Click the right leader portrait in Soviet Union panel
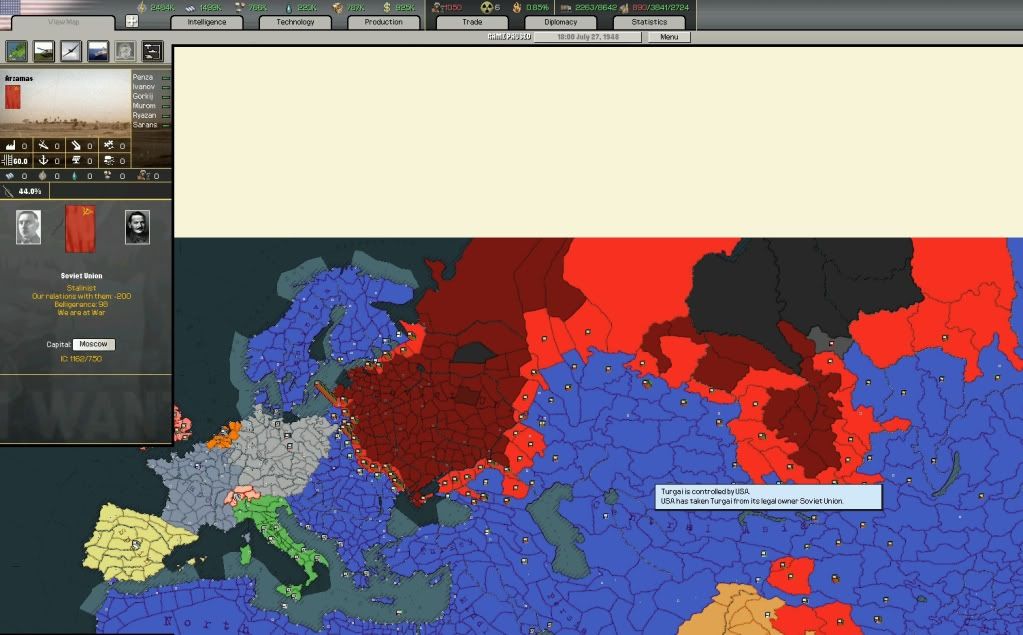 pos(137,227)
